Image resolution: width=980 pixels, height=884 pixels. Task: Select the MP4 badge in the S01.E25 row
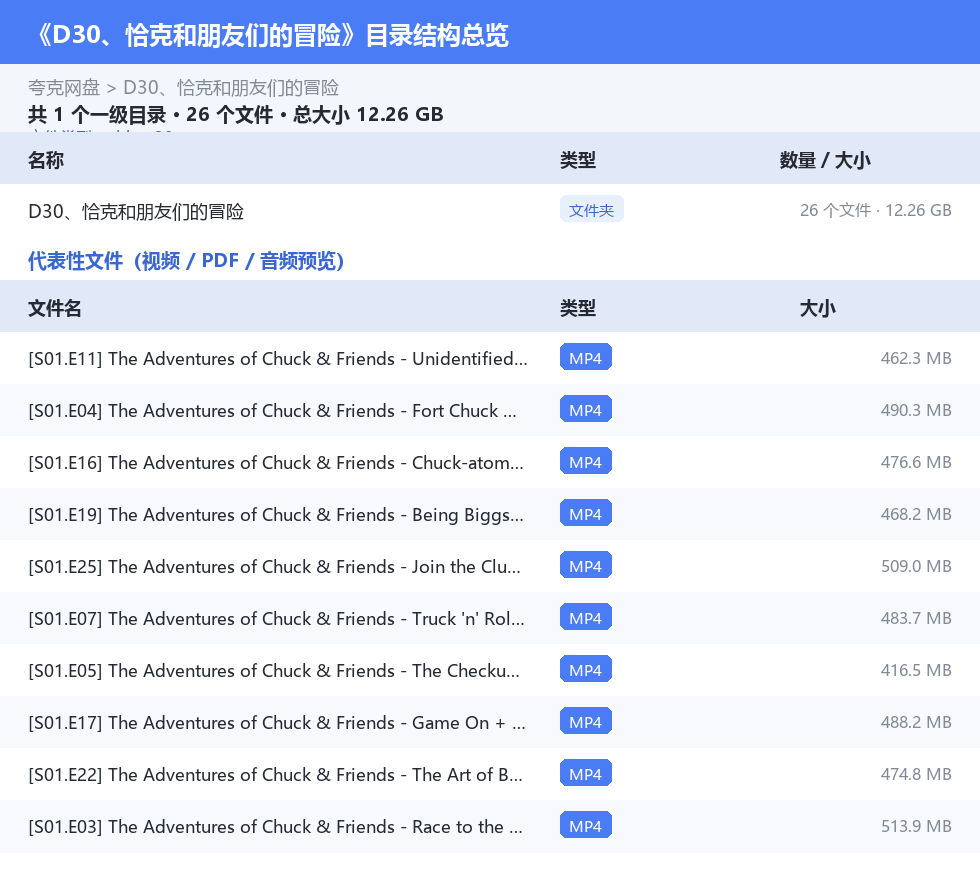(586, 565)
